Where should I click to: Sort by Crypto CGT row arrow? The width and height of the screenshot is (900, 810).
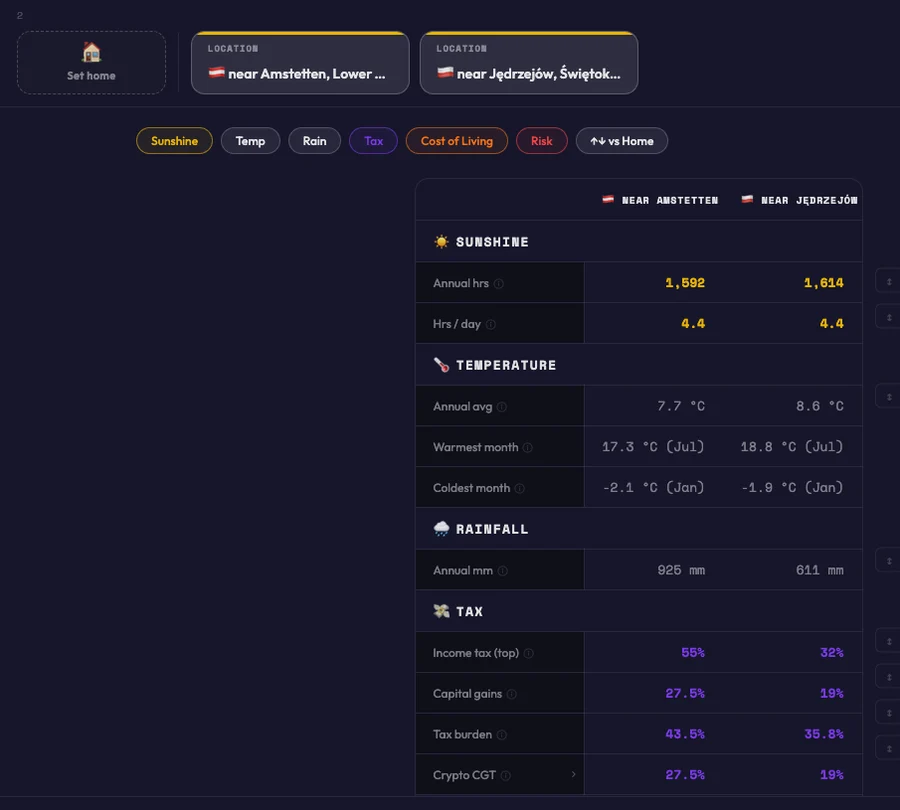coord(889,748)
